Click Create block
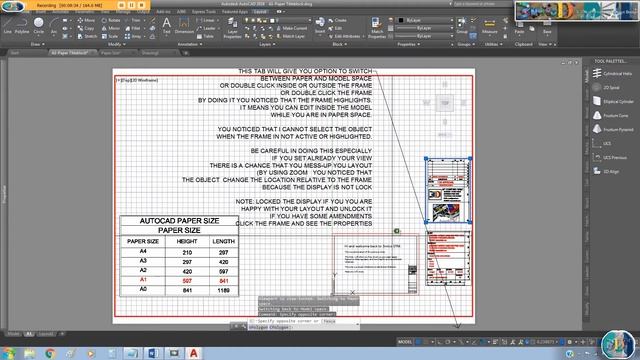Screen dimensions: 640x360 point(338,20)
